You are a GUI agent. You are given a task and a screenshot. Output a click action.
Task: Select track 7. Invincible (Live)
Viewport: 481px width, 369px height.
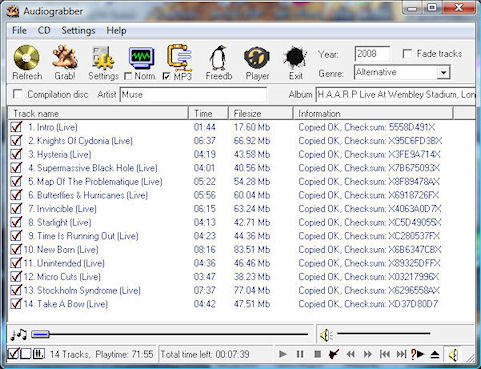(x=62, y=209)
